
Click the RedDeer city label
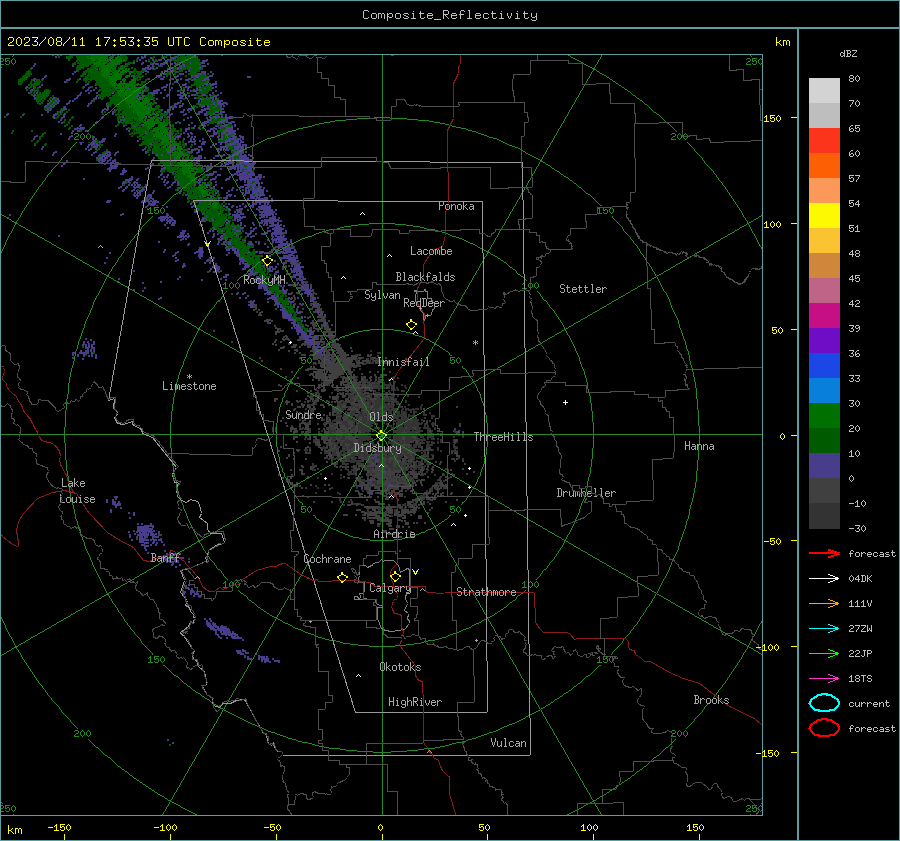[424, 303]
